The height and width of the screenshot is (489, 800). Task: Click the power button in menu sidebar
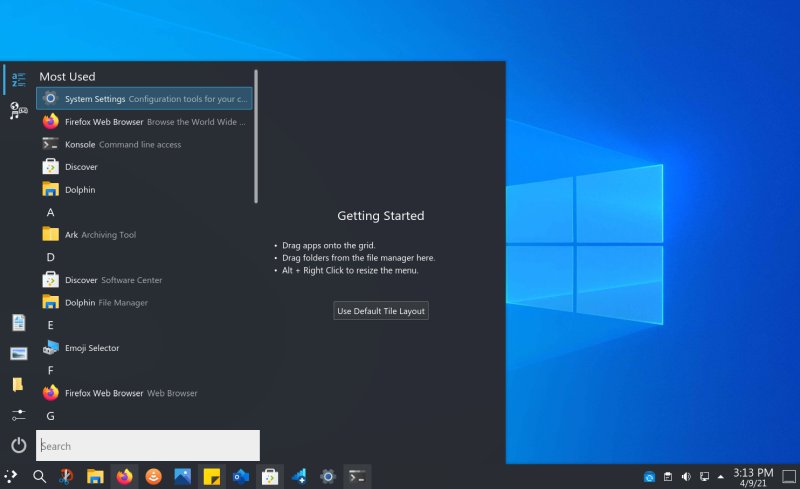click(x=18, y=445)
